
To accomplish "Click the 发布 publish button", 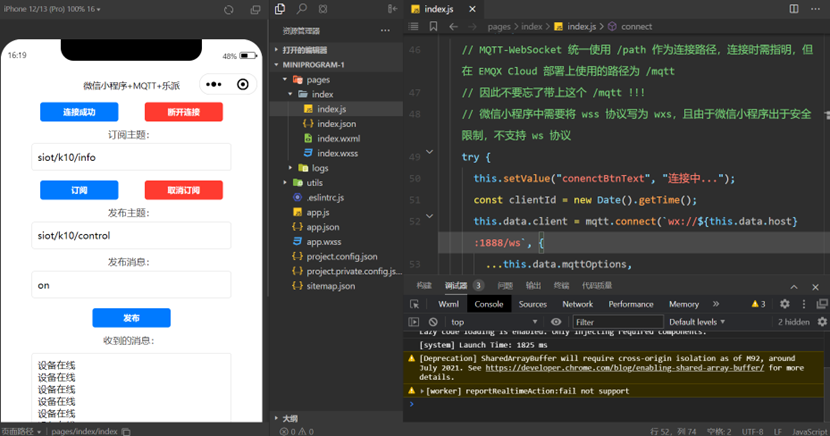I will [131, 318].
